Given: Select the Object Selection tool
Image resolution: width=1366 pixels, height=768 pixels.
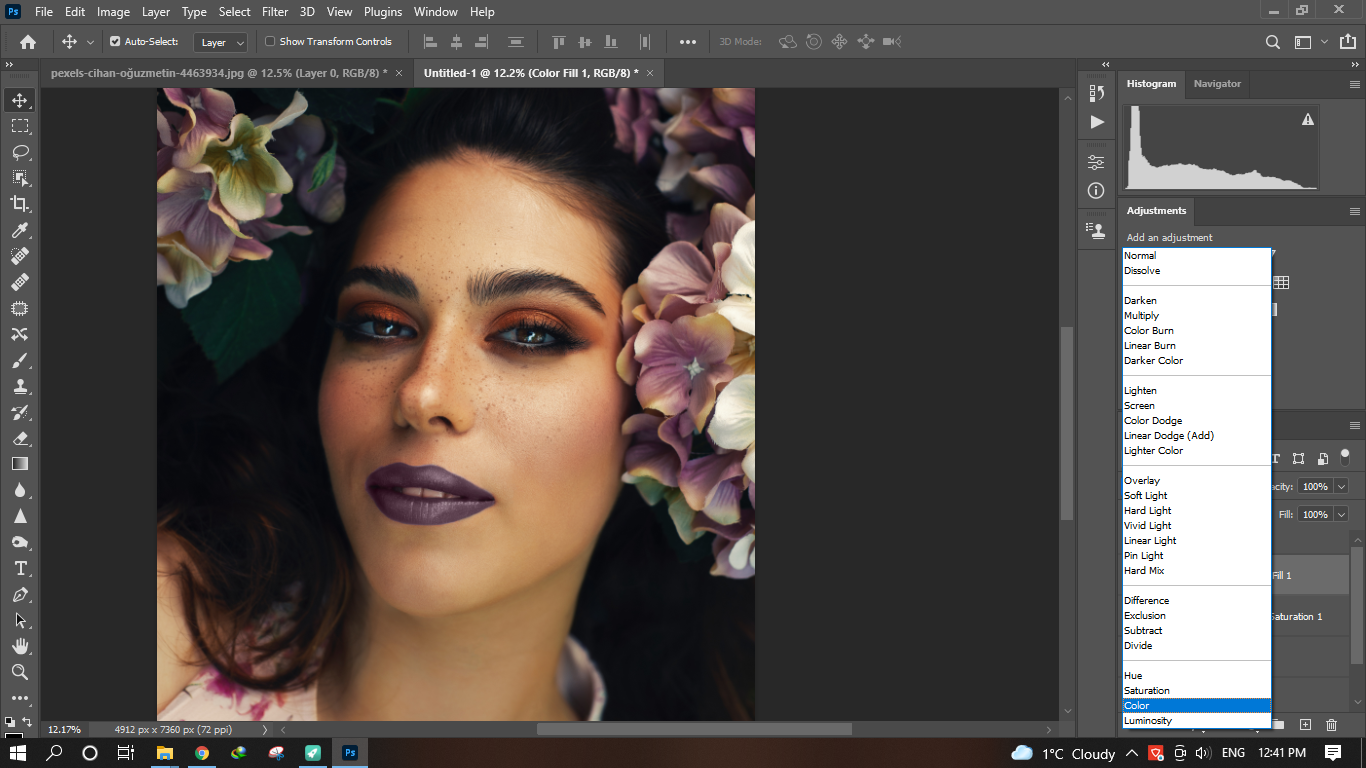Looking at the screenshot, I should [x=20, y=178].
